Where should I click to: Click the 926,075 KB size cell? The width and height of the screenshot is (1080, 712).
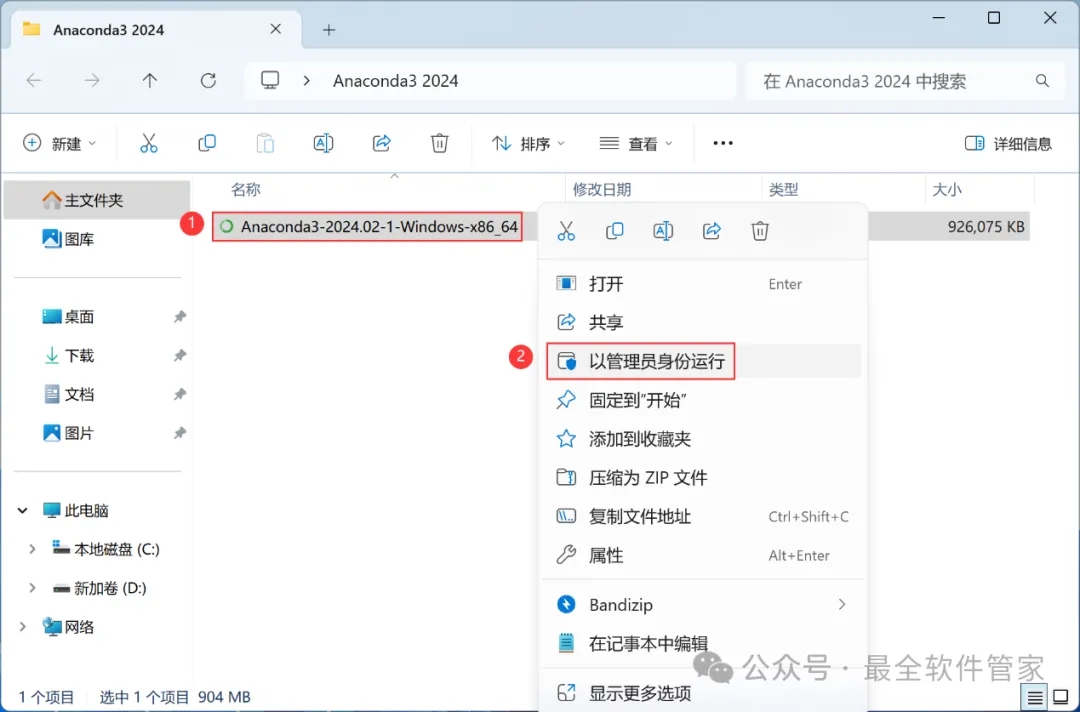pos(986,227)
